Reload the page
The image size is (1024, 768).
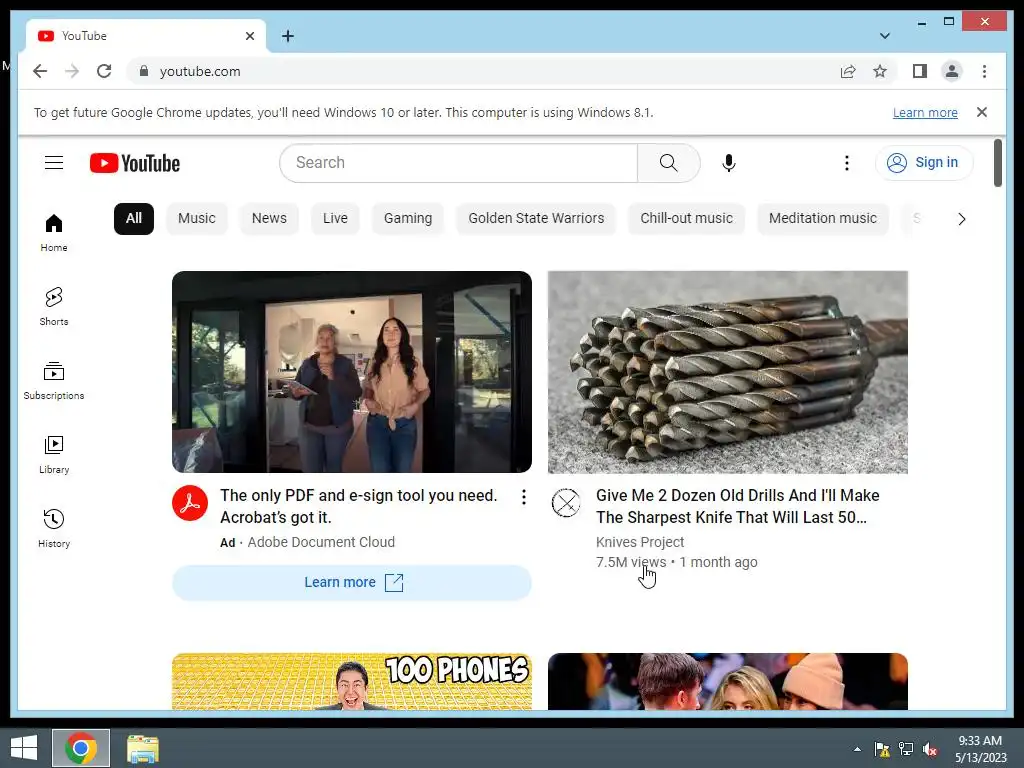click(x=104, y=71)
